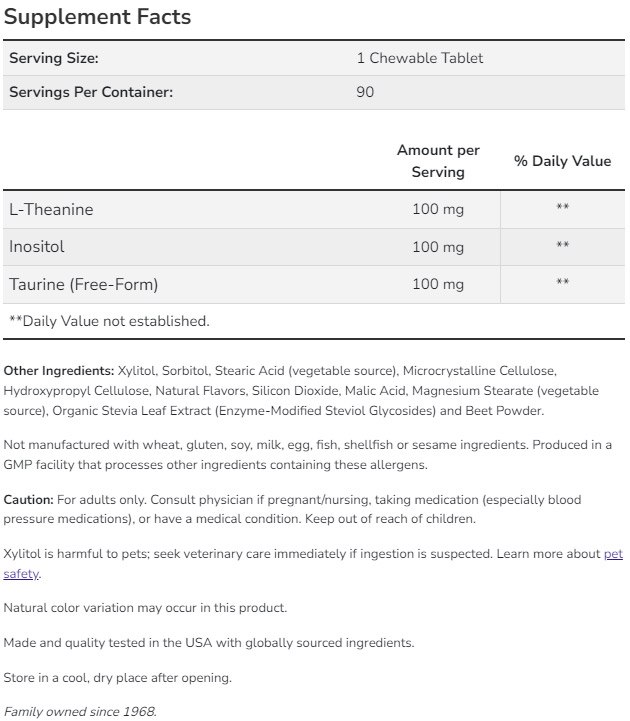Select the servings value 90

click(366, 92)
